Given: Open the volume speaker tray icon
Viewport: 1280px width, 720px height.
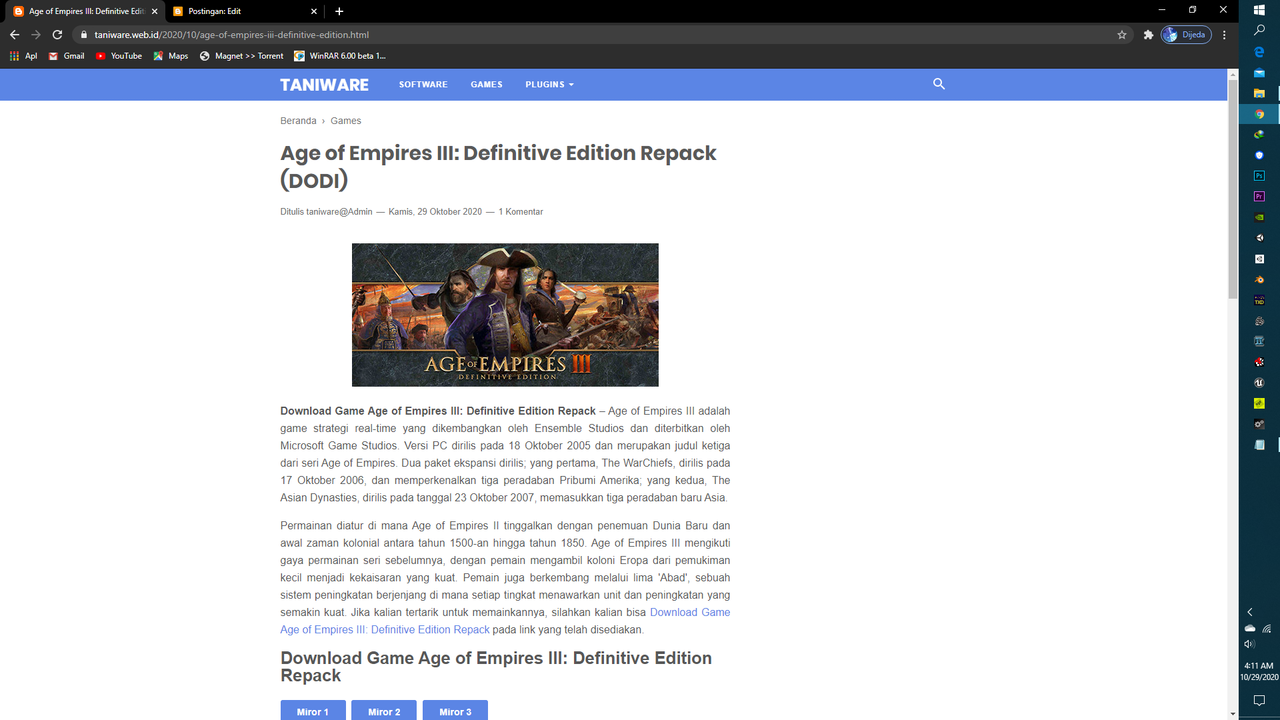Looking at the screenshot, I should tap(1250, 645).
